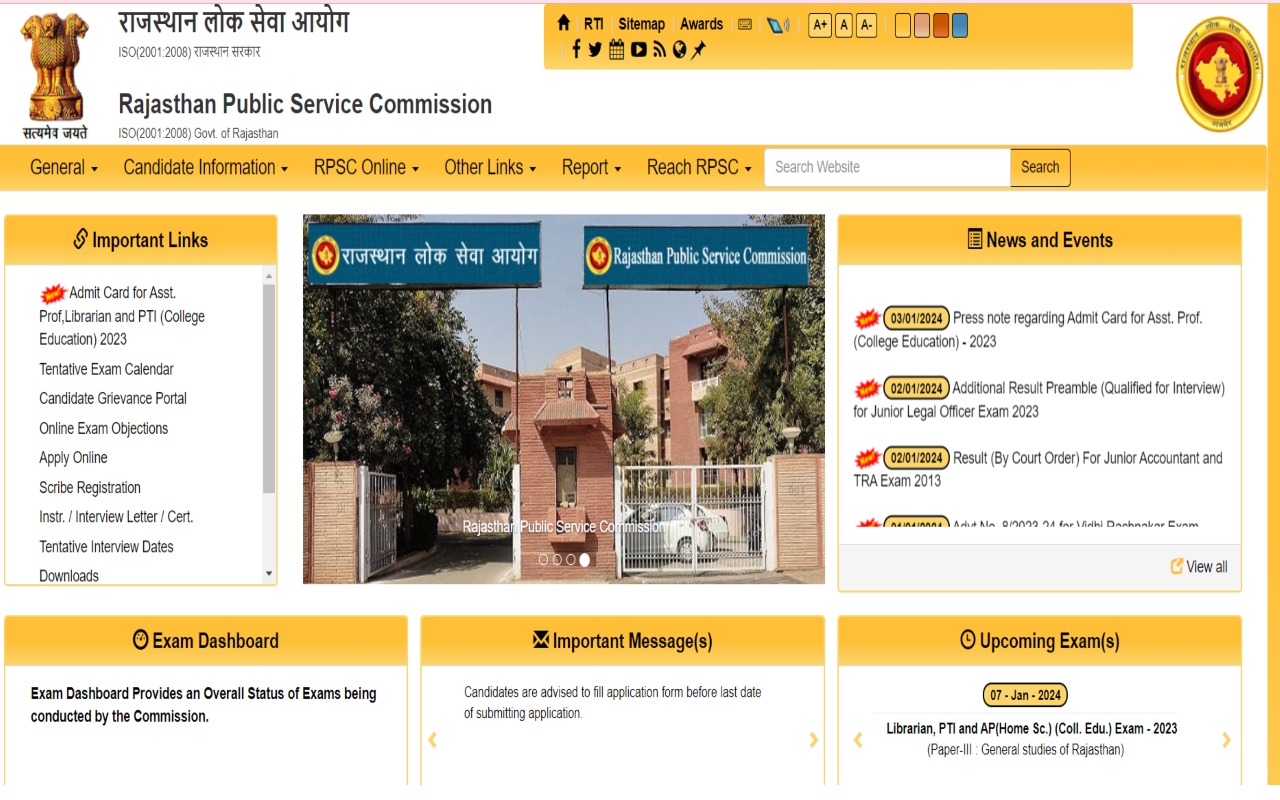Open Tentative Interview Dates link

coord(106,546)
